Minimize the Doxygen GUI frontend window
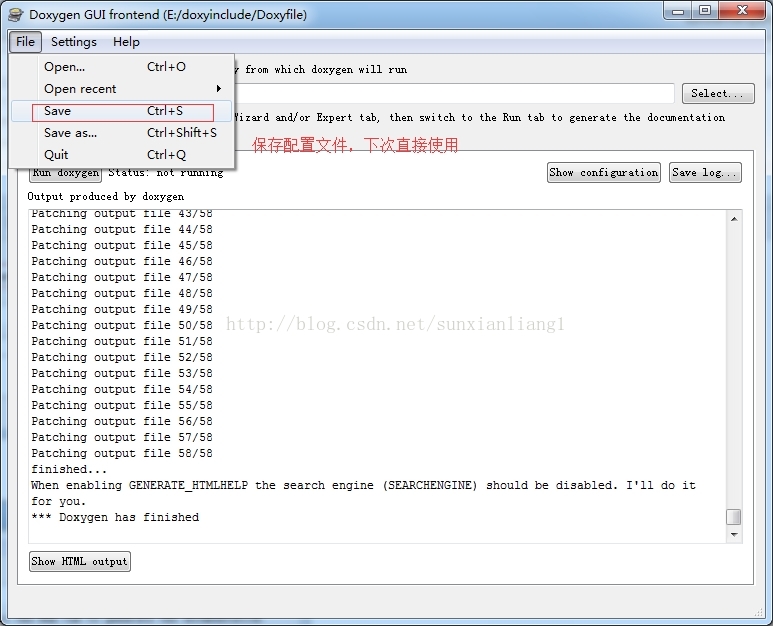Viewport: 773px width, 626px height. (678, 11)
